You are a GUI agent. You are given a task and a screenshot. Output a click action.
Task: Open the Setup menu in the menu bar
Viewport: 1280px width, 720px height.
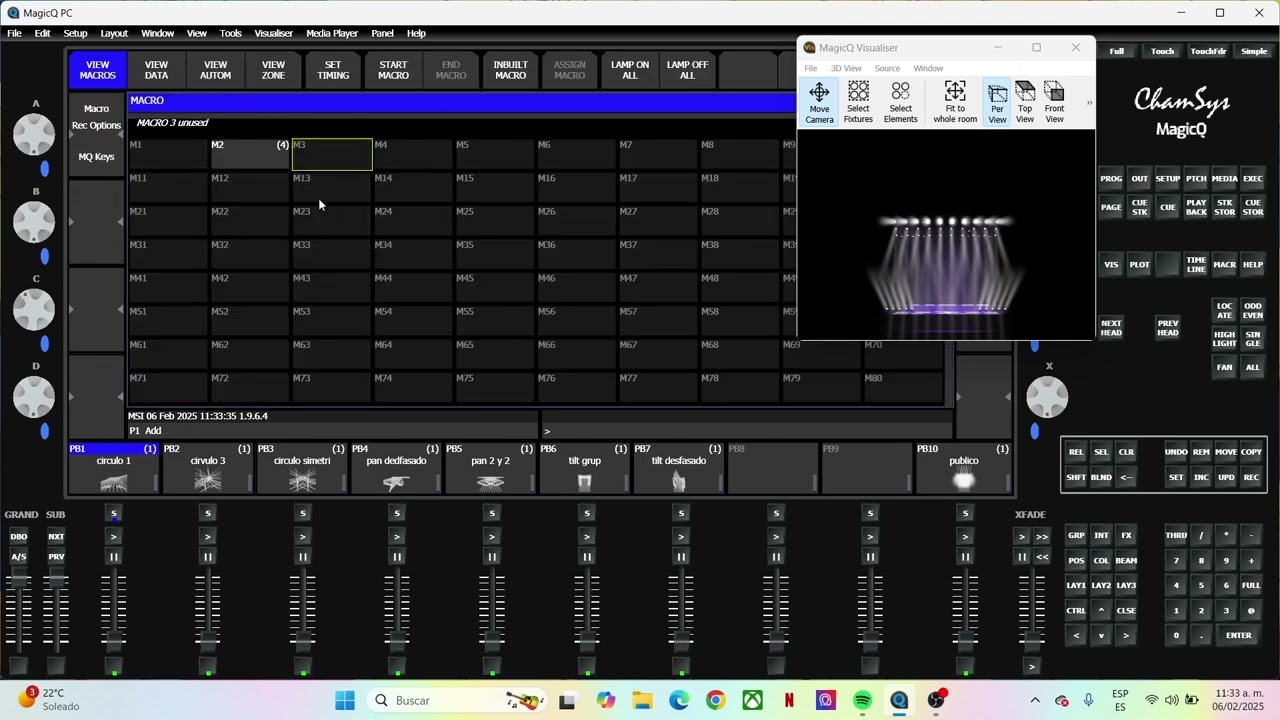(x=75, y=33)
